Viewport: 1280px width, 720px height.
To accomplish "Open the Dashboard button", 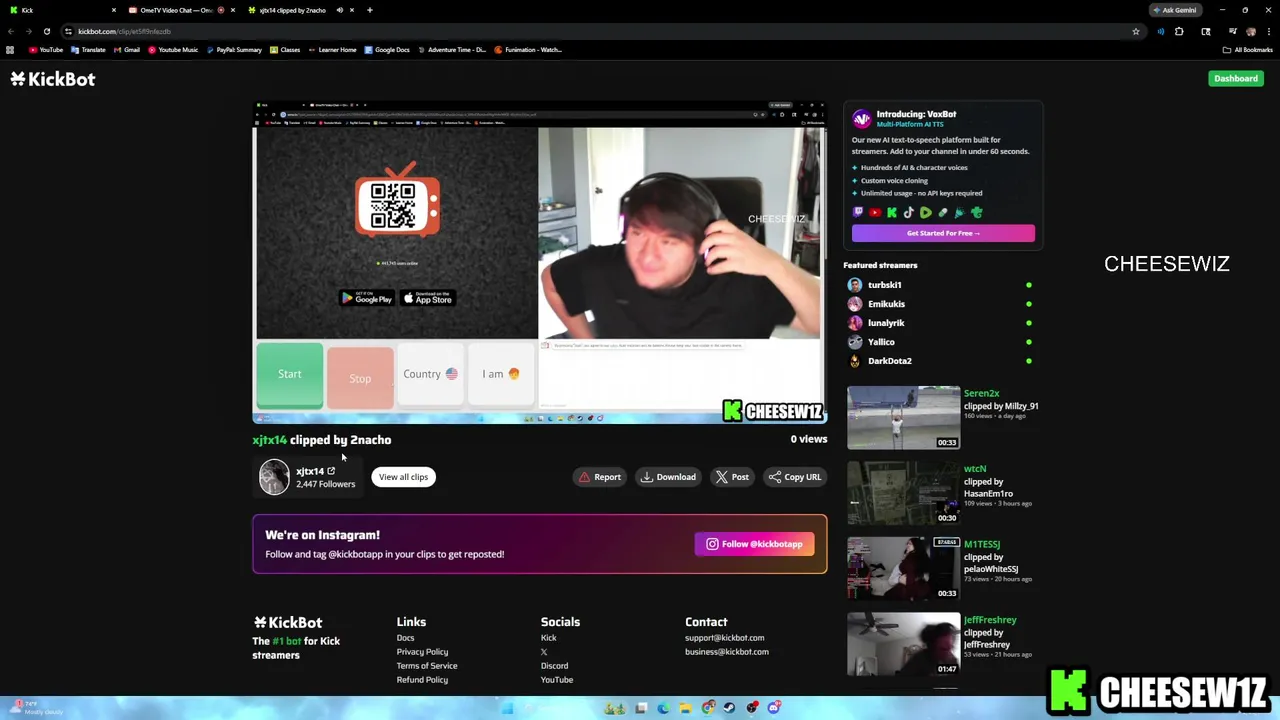I will point(1236,78).
